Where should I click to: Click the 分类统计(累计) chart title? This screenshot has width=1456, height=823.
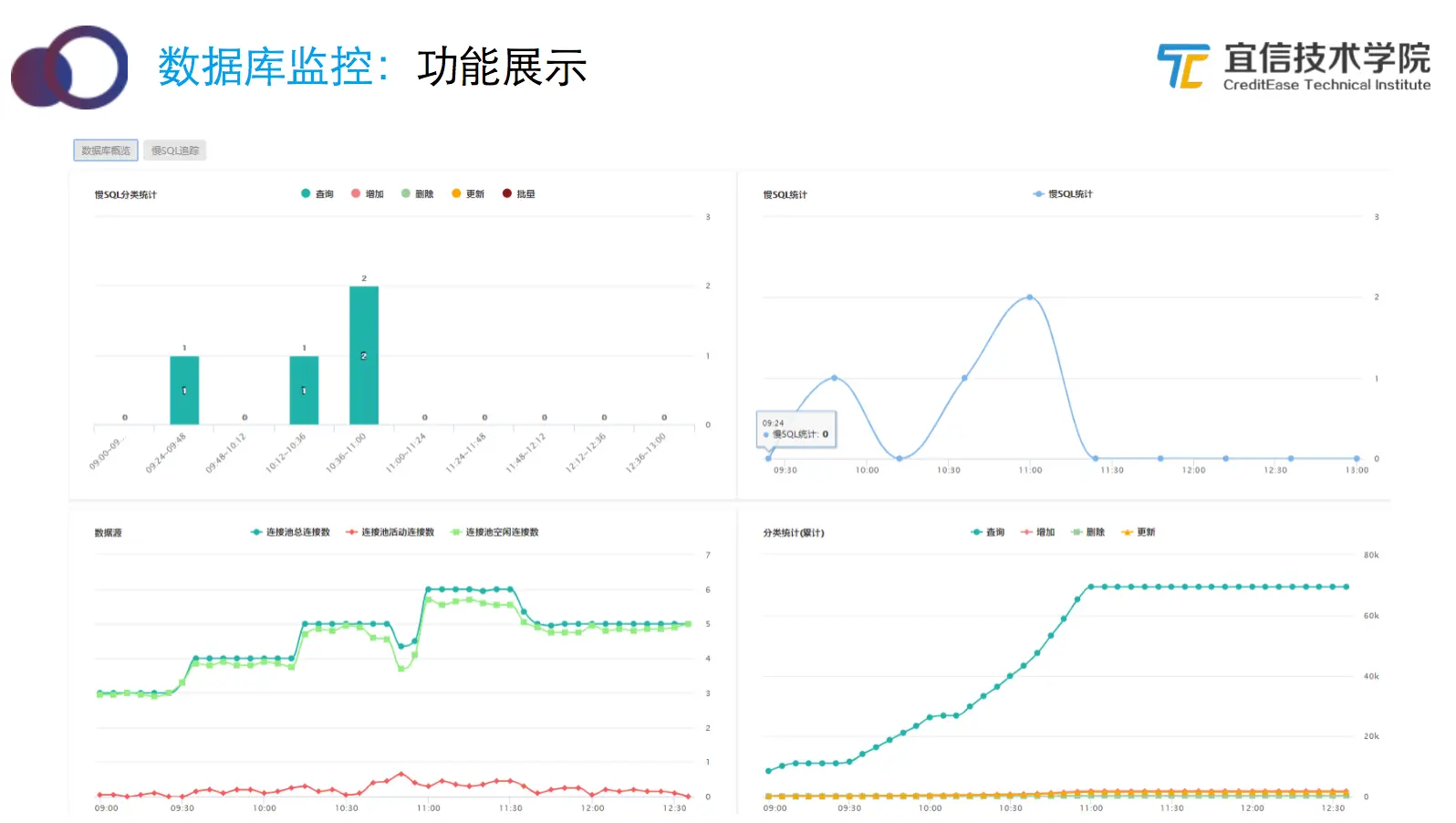click(794, 533)
